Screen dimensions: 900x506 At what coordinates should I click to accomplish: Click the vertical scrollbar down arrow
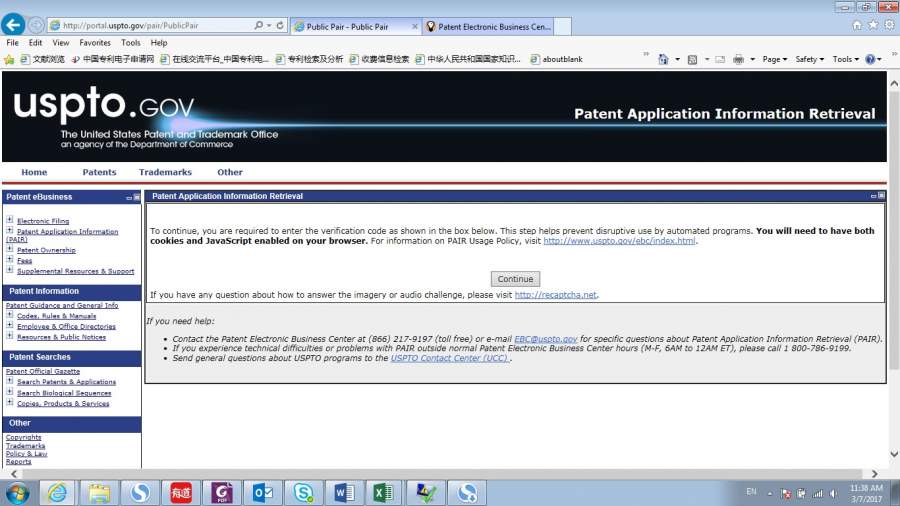click(894, 454)
